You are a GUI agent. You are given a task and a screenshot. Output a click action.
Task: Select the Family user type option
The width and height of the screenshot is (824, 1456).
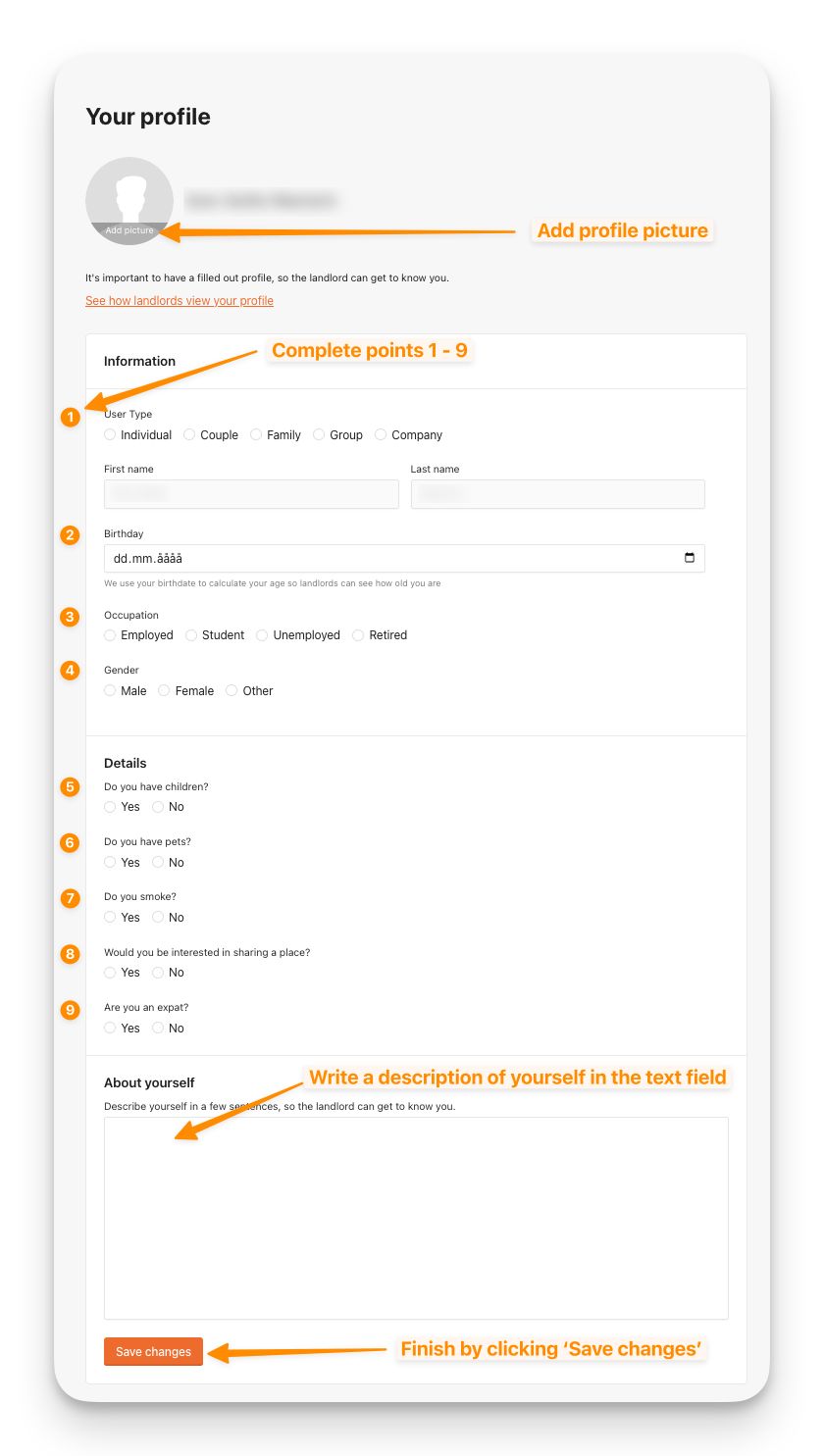pos(257,435)
